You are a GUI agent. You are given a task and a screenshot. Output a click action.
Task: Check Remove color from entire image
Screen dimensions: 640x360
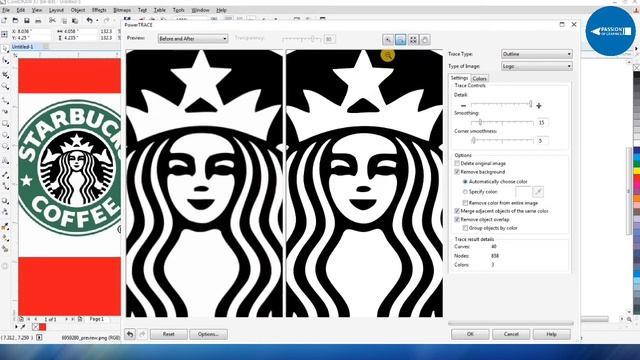(x=465, y=203)
